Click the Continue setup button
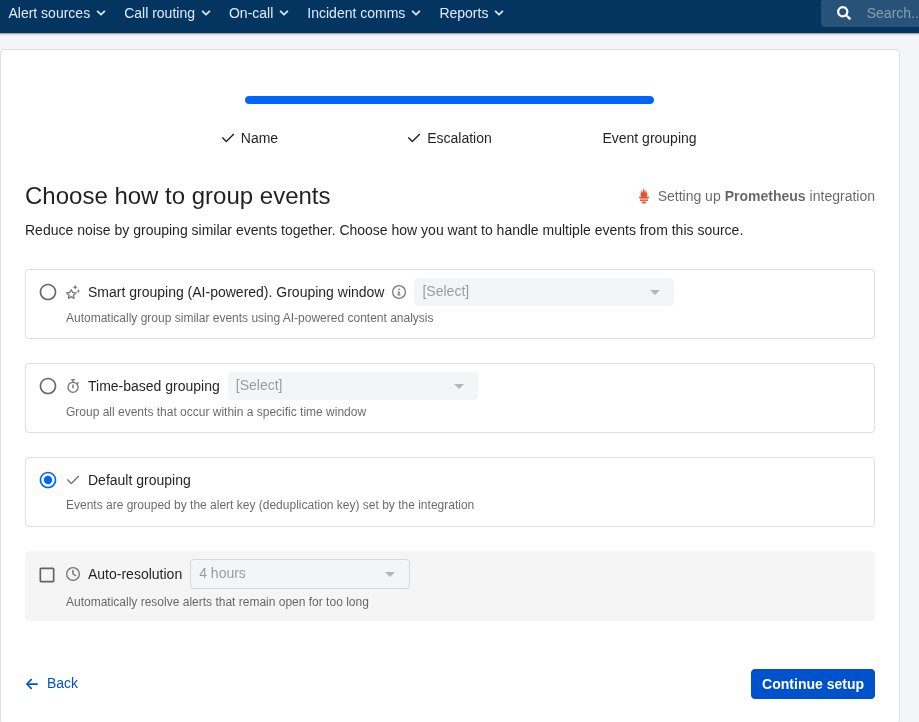Viewport: 919px width, 722px height. coord(812,684)
